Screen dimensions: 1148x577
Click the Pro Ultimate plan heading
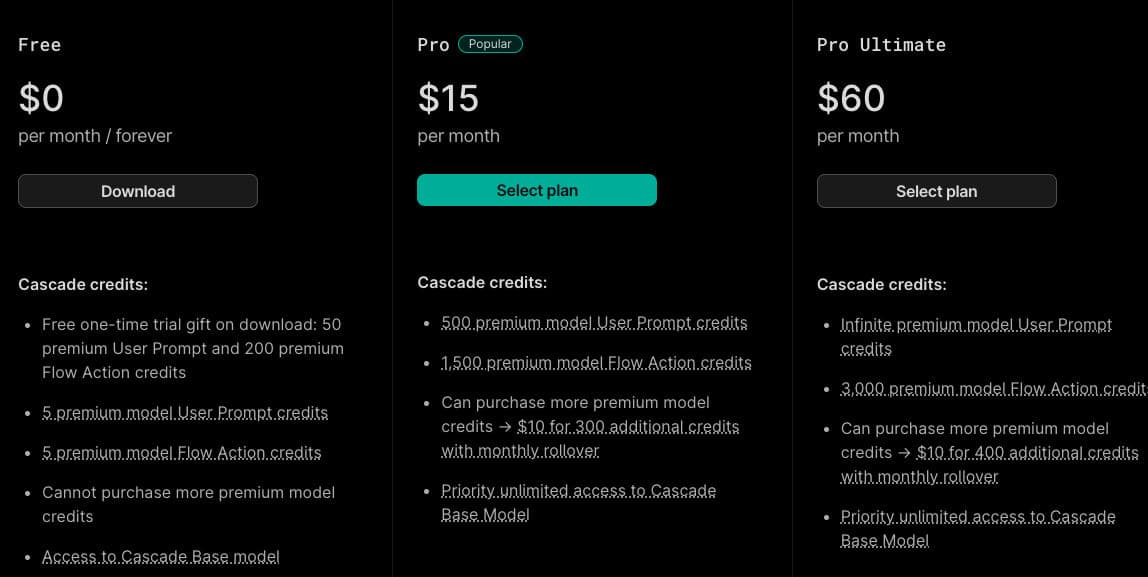click(x=881, y=45)
